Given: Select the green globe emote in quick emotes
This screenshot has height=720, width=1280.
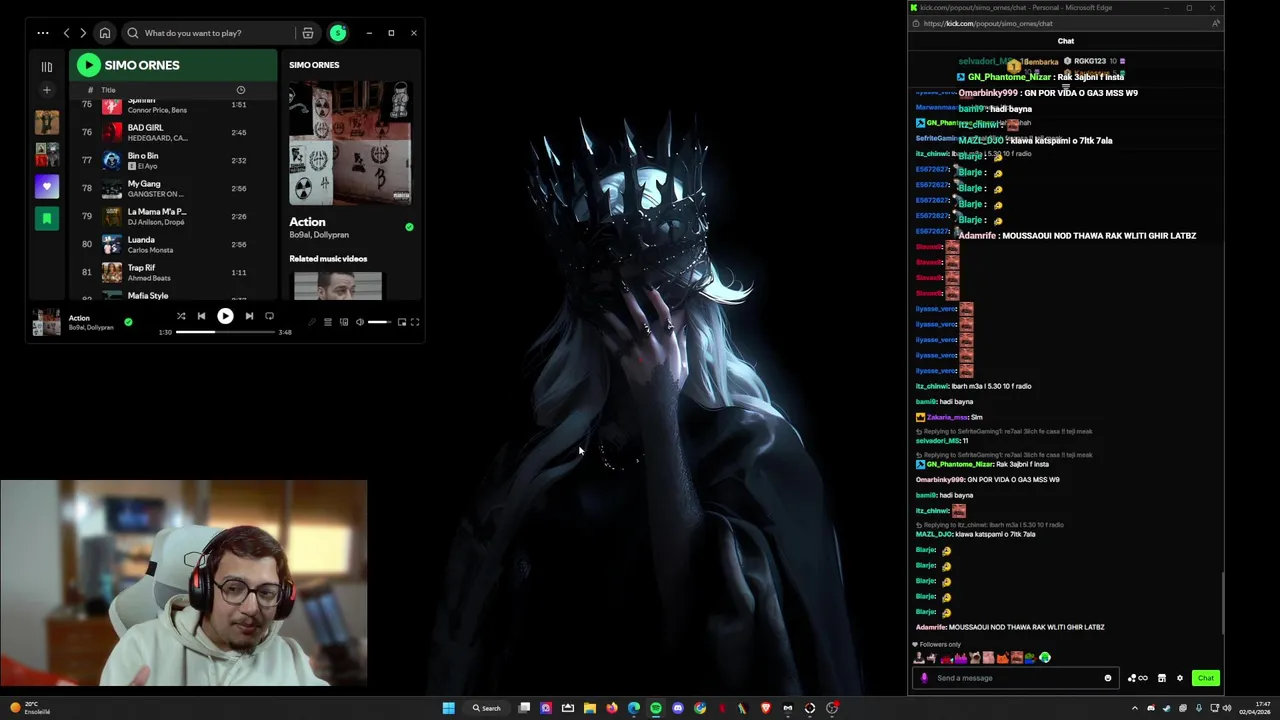Looking at the screenshot, I should coord(1045,657).
